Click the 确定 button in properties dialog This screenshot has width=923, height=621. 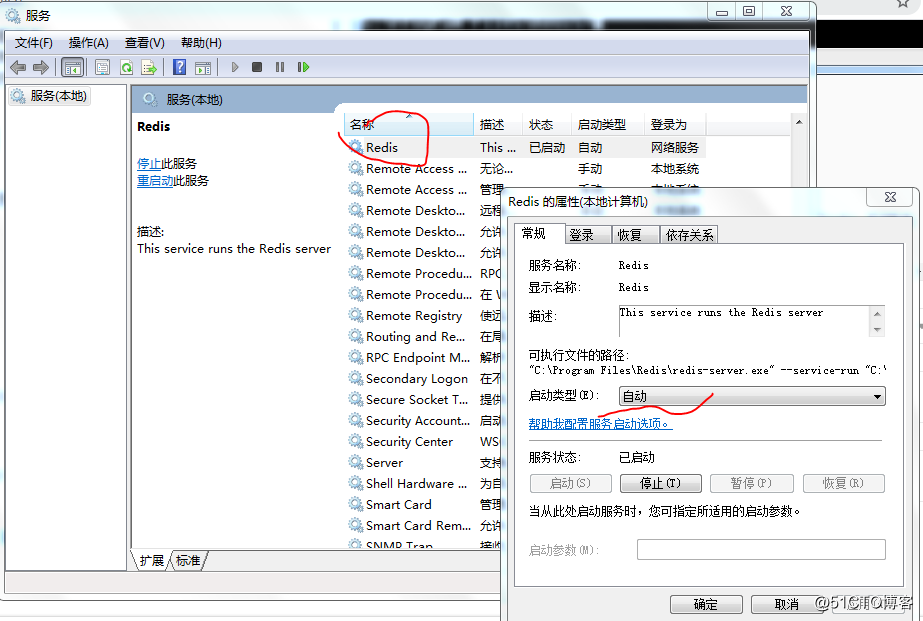706,604
